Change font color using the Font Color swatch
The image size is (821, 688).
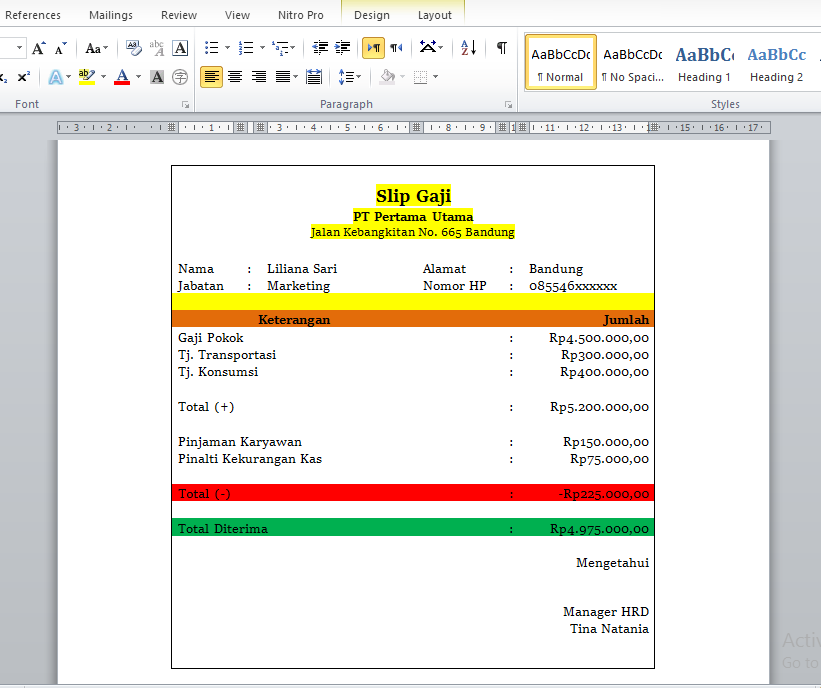pos(122,76)
